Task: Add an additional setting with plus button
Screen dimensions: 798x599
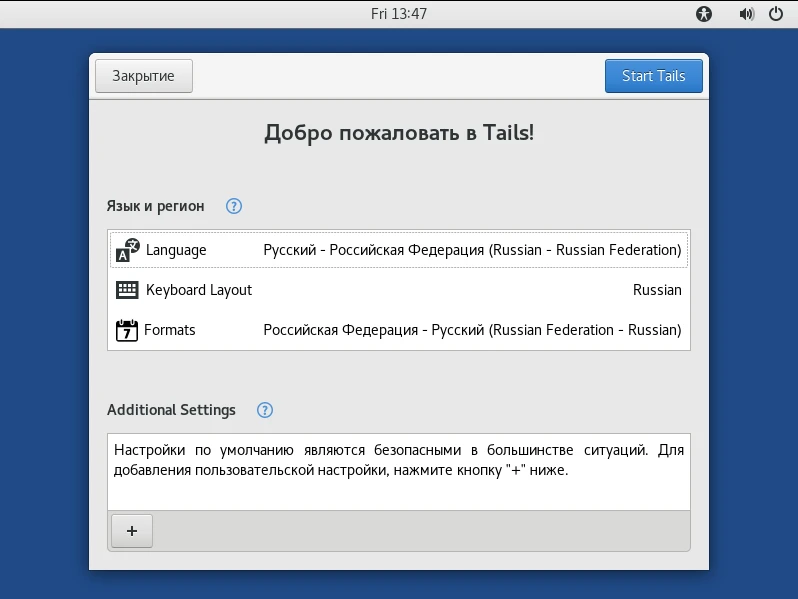Action: point(132,531)
